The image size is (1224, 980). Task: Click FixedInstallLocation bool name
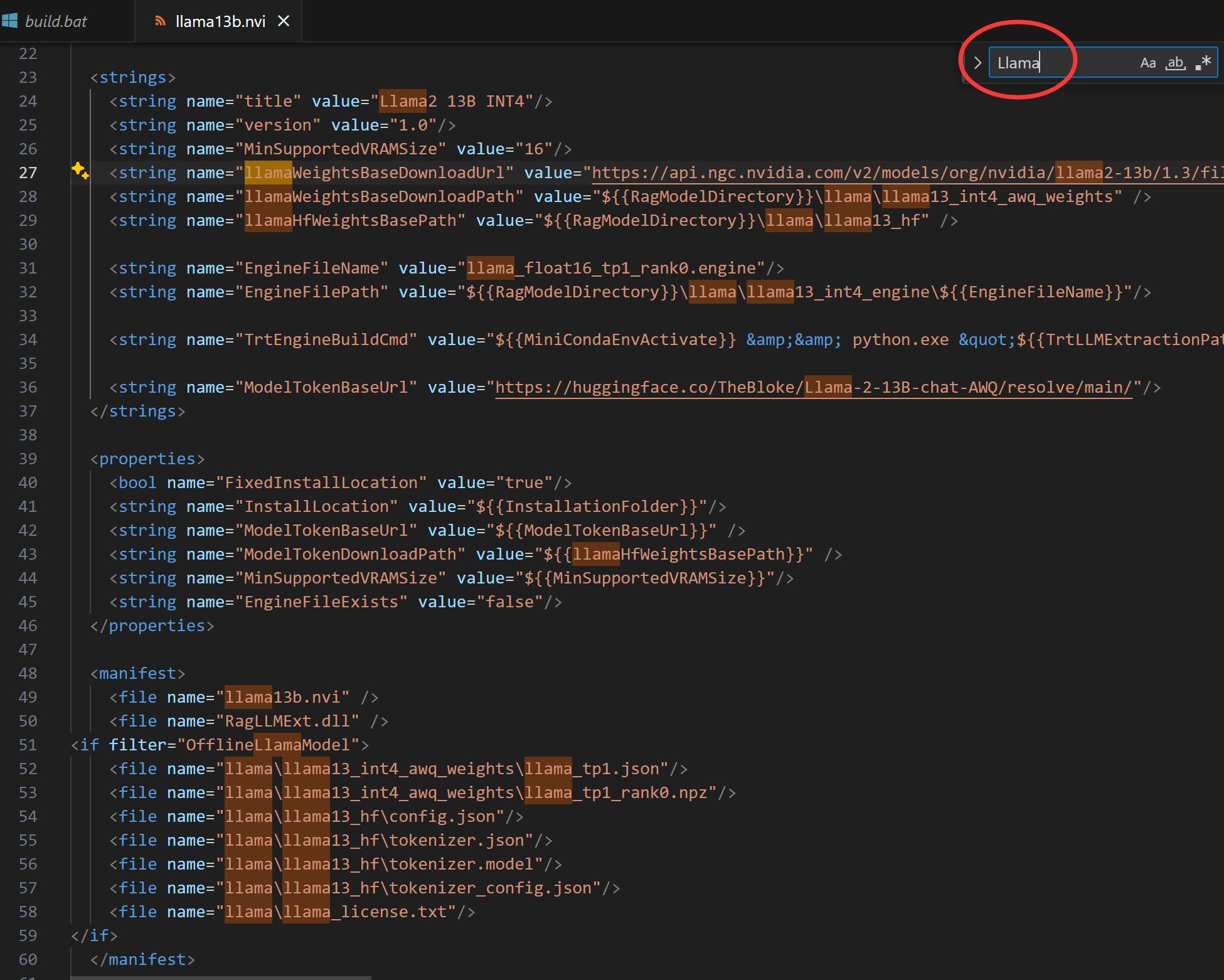(x=321, y=482)
